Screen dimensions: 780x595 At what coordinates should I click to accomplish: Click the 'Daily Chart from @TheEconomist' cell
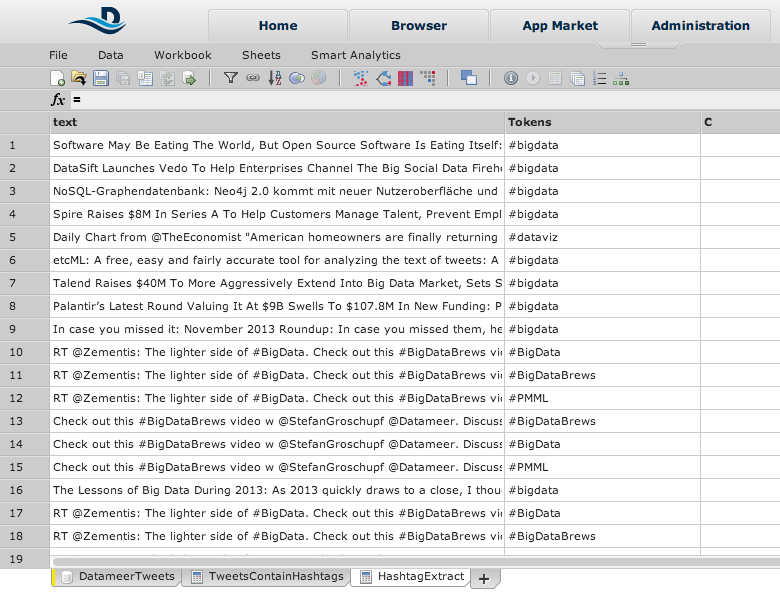coord(277,237)
